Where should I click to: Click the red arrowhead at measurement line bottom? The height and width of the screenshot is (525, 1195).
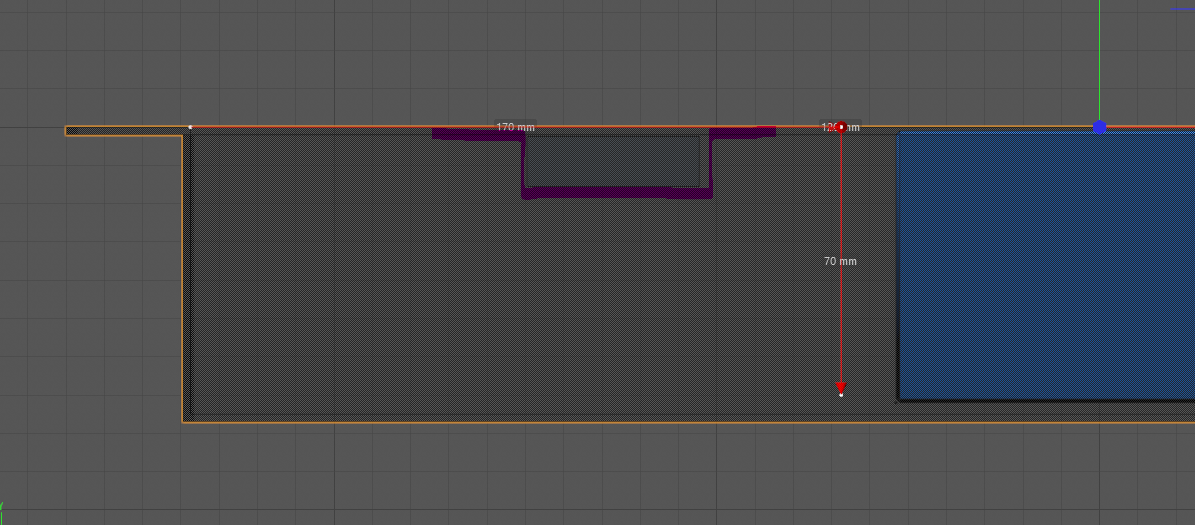click(841, 387)
